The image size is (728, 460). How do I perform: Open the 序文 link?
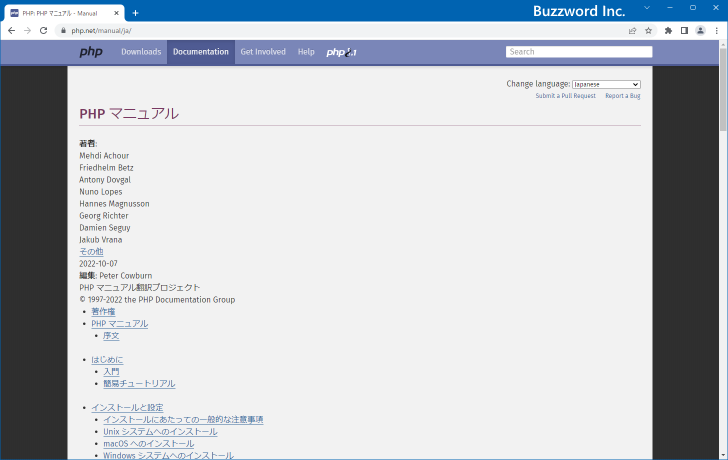[111, 336]
